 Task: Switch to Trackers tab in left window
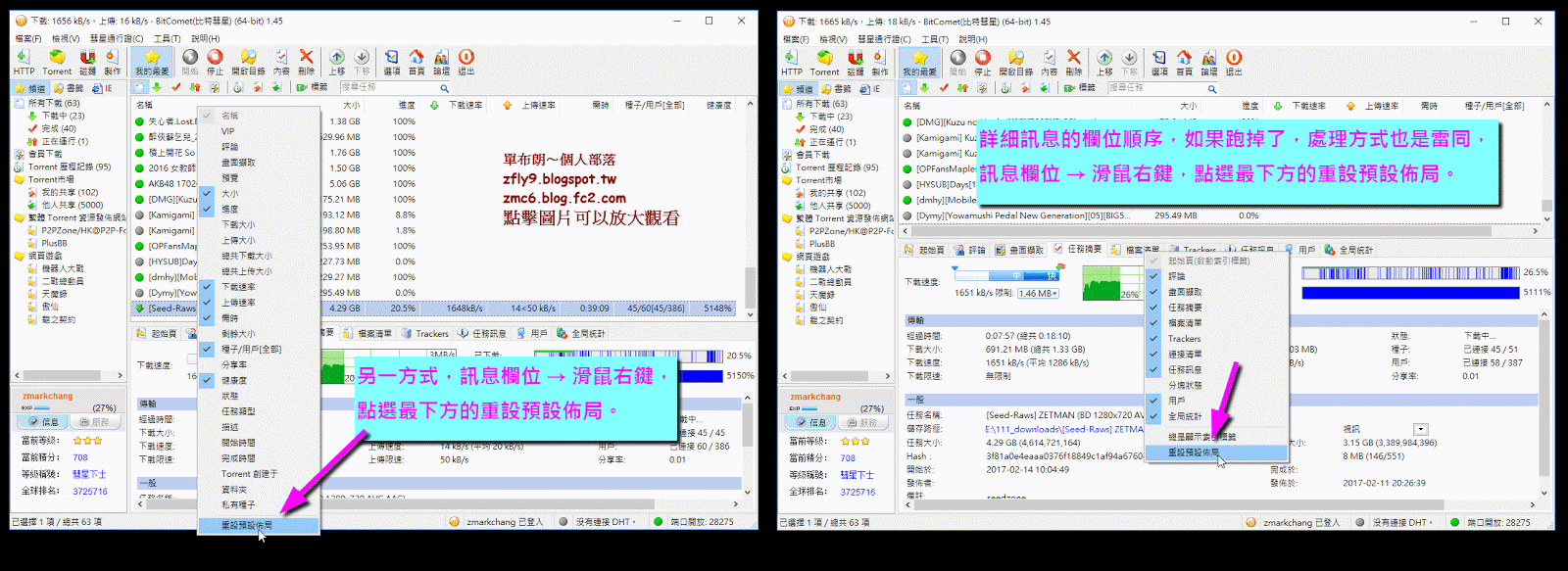(424, 333)
